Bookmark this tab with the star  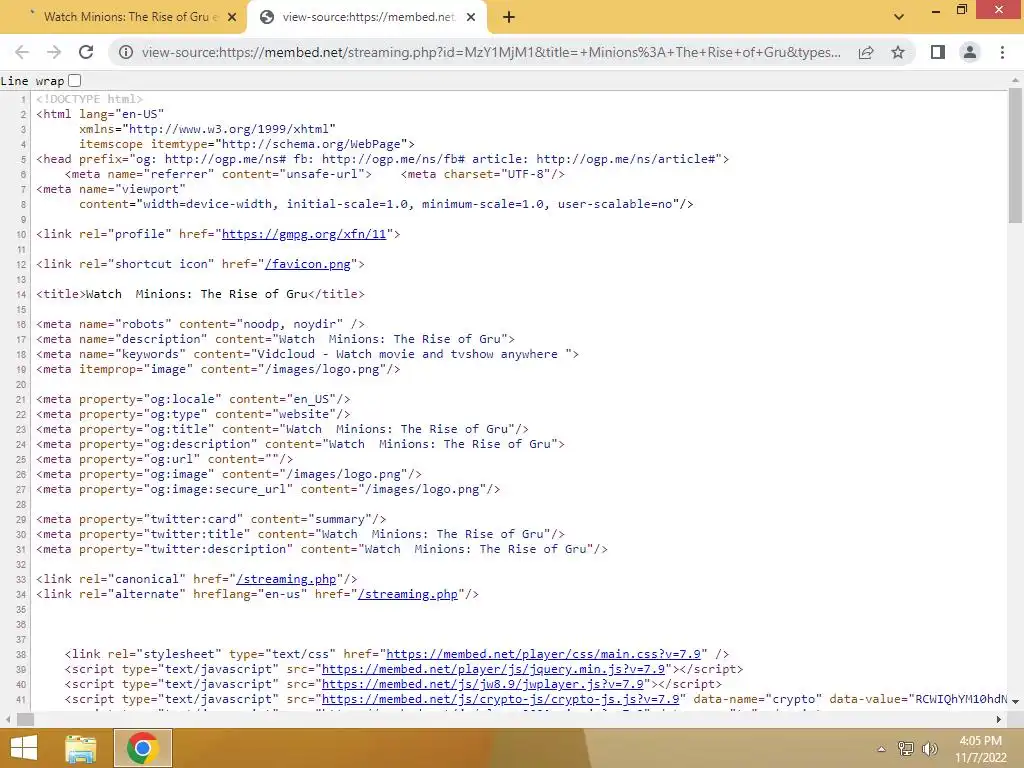898,52
